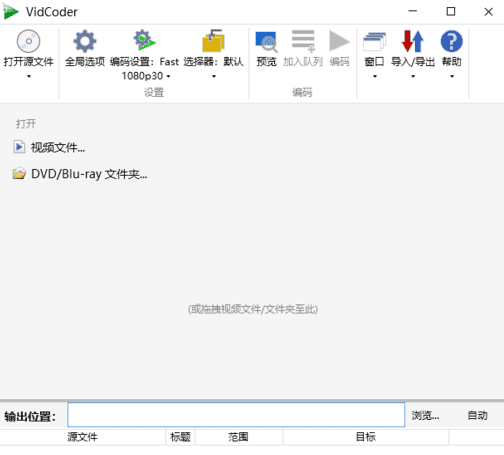Open the preview magnifier icon
Screen dimensions: 504x455
[x=266, y=42]
